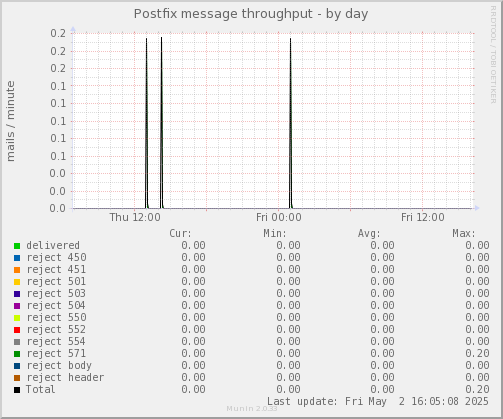Click the Total Max value 0.20
The image size is (503, 419).
coord(477,389)
